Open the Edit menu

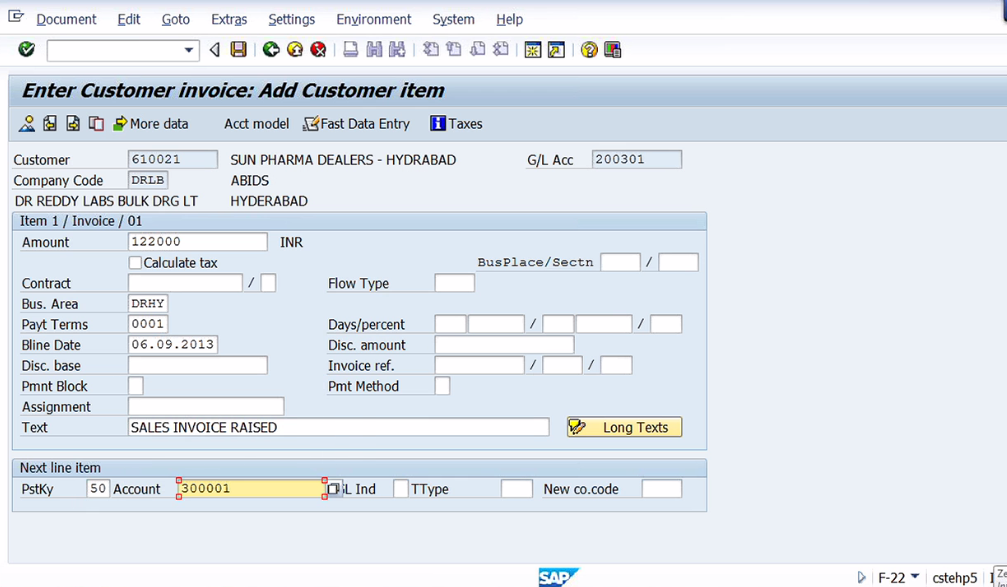pyautogui.click(x=128, y=19)
